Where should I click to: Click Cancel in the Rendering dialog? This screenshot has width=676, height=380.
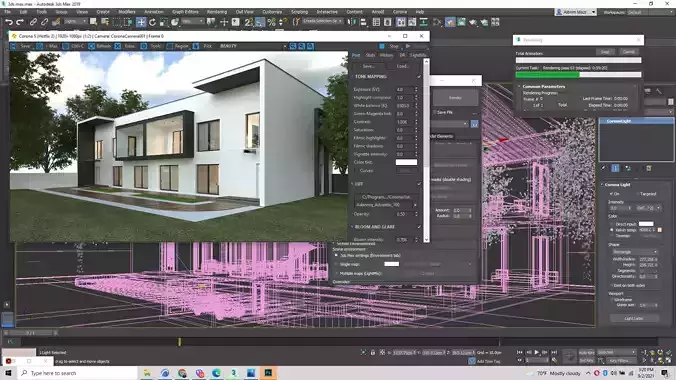(629, 52)
